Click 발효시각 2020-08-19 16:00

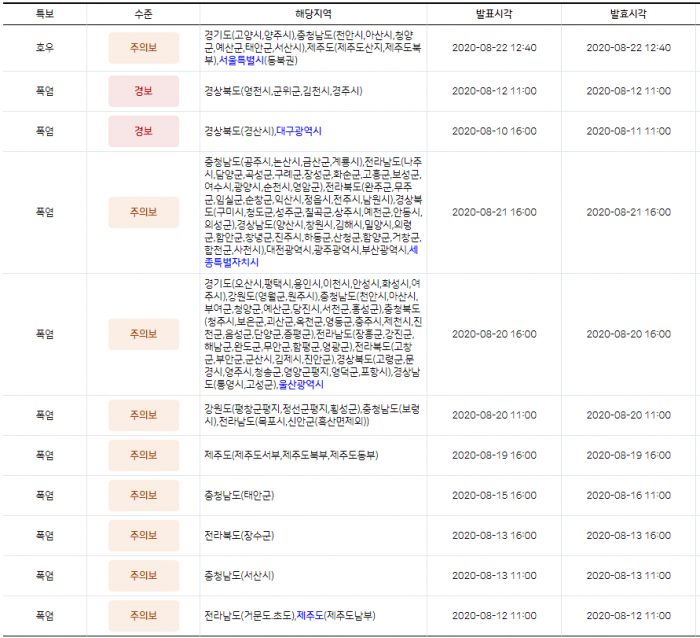point(629,455)
